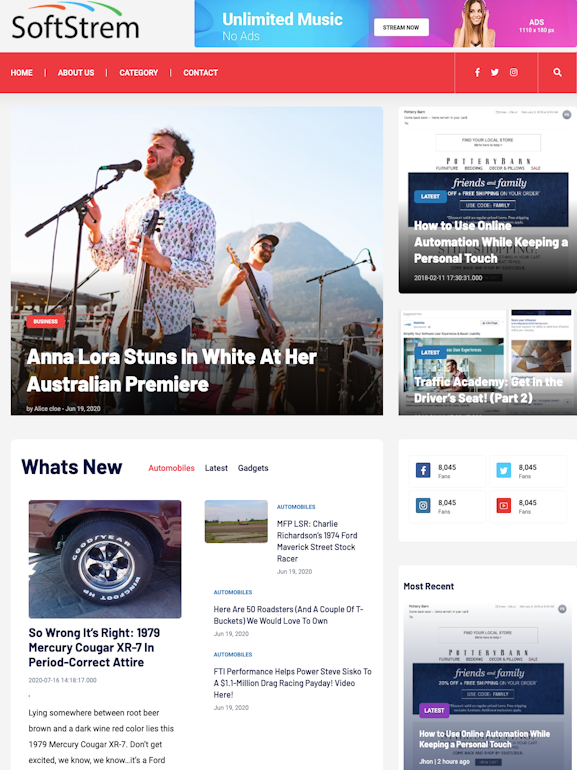Click the Instagram fans counter icon
Image resolution: width=577 pixels, height=770 pixels.
[x=423, y=505]
